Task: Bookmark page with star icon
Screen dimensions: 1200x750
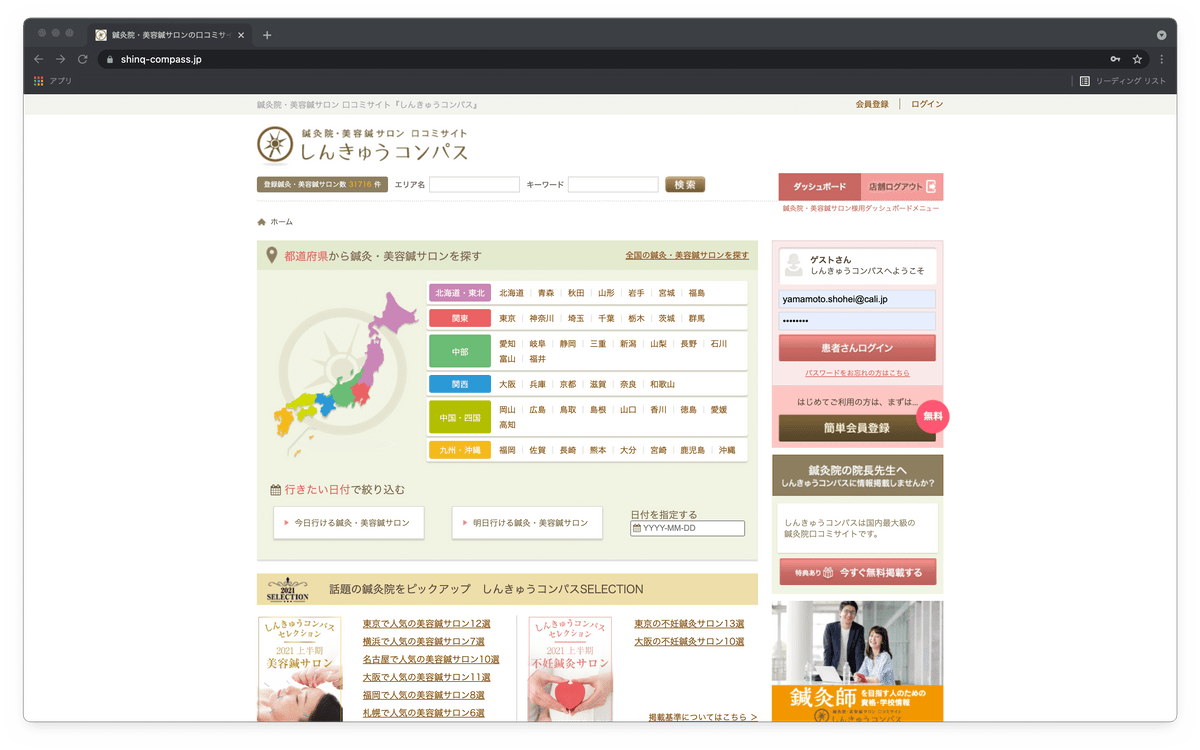Action: [x=1137, y=59]
